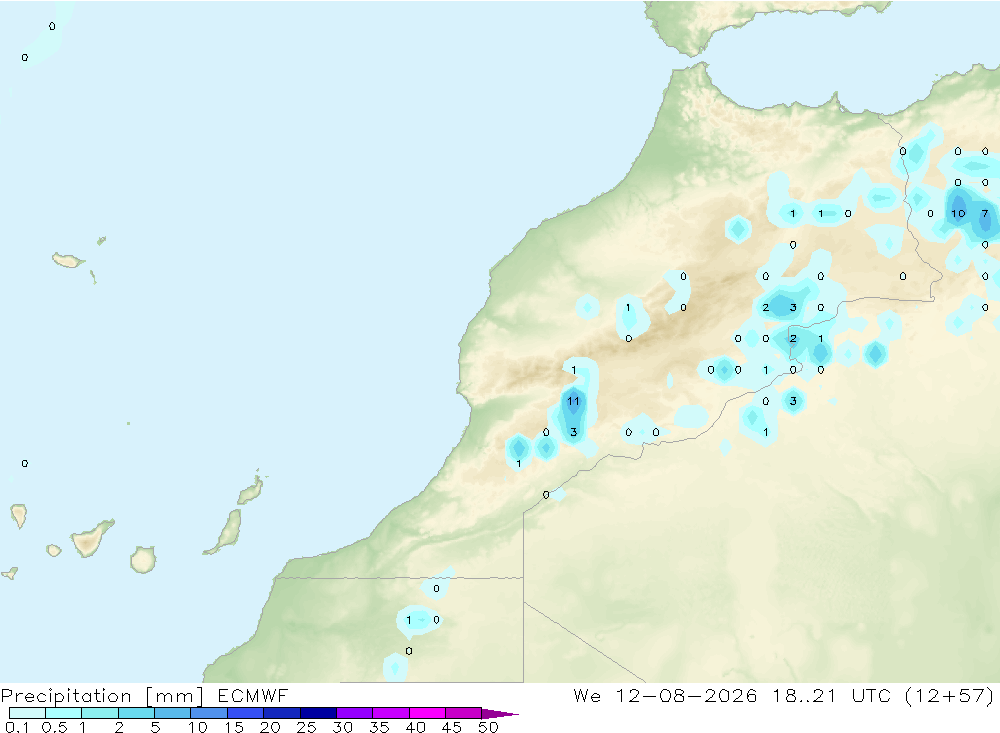Click the '11' precipitation value on the map
This screenshot has height=733, width=1000.
point(573,401)
